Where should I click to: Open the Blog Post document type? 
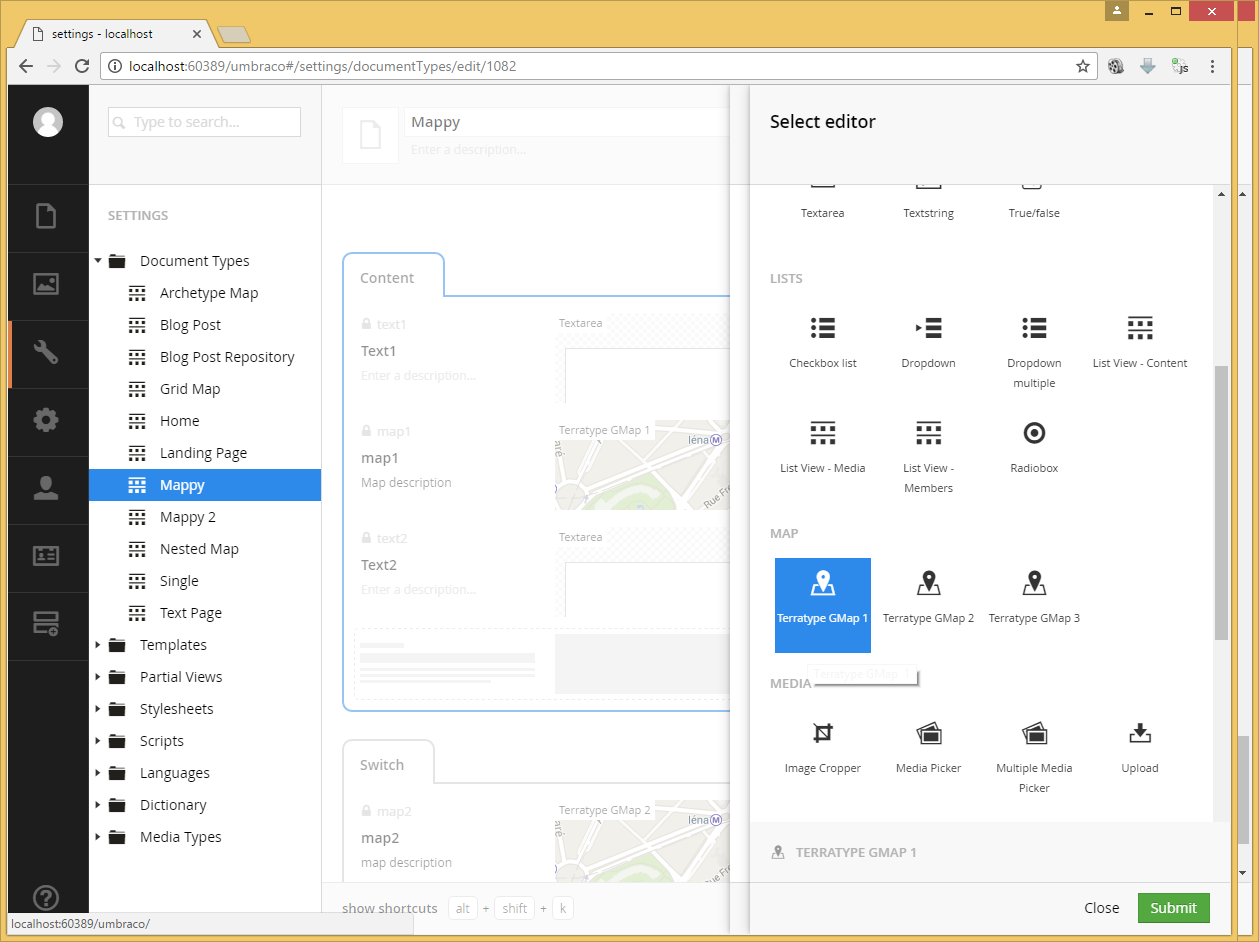(x=190, y=325)
